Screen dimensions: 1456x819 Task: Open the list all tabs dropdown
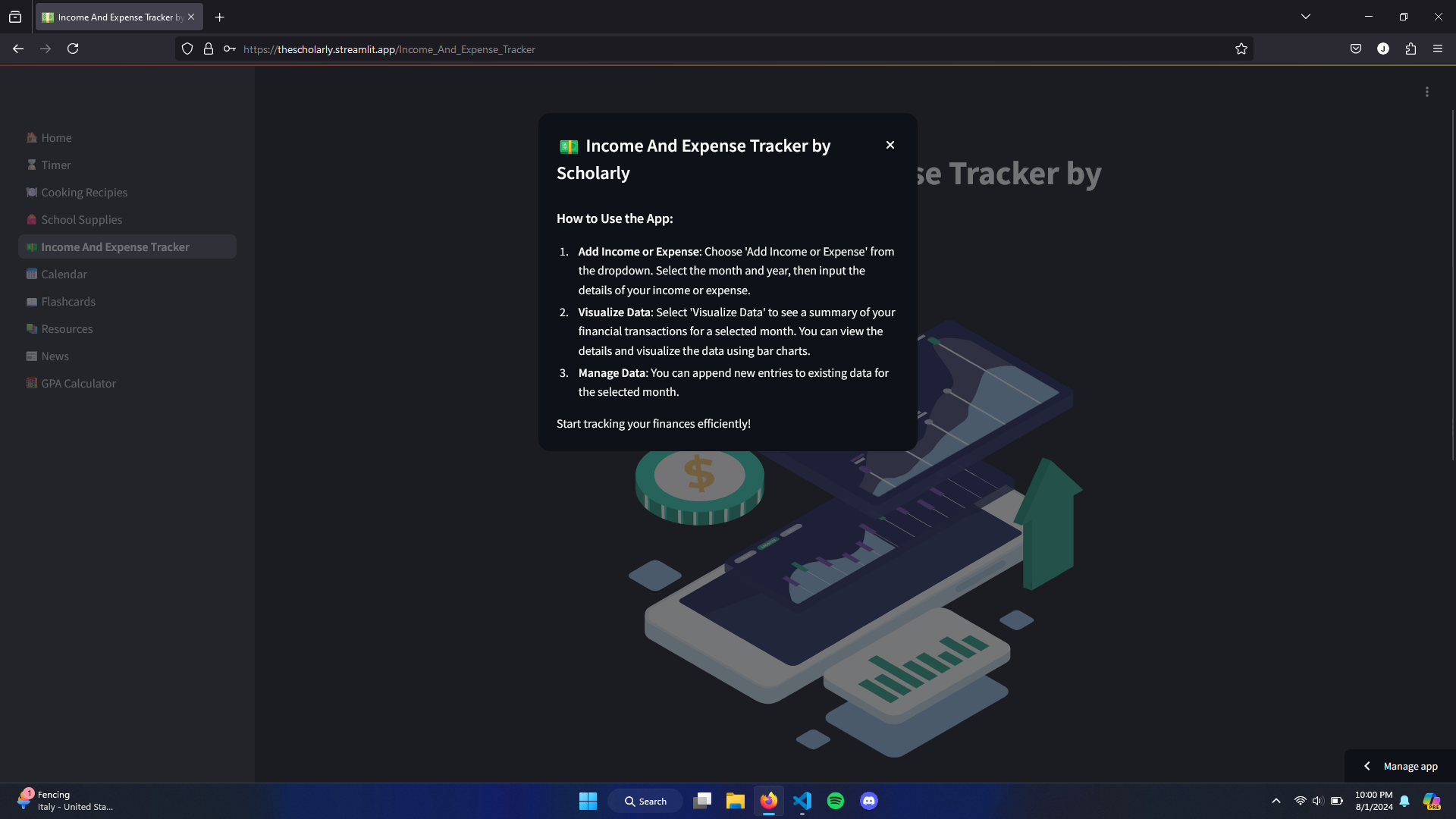click(1306, 17)
